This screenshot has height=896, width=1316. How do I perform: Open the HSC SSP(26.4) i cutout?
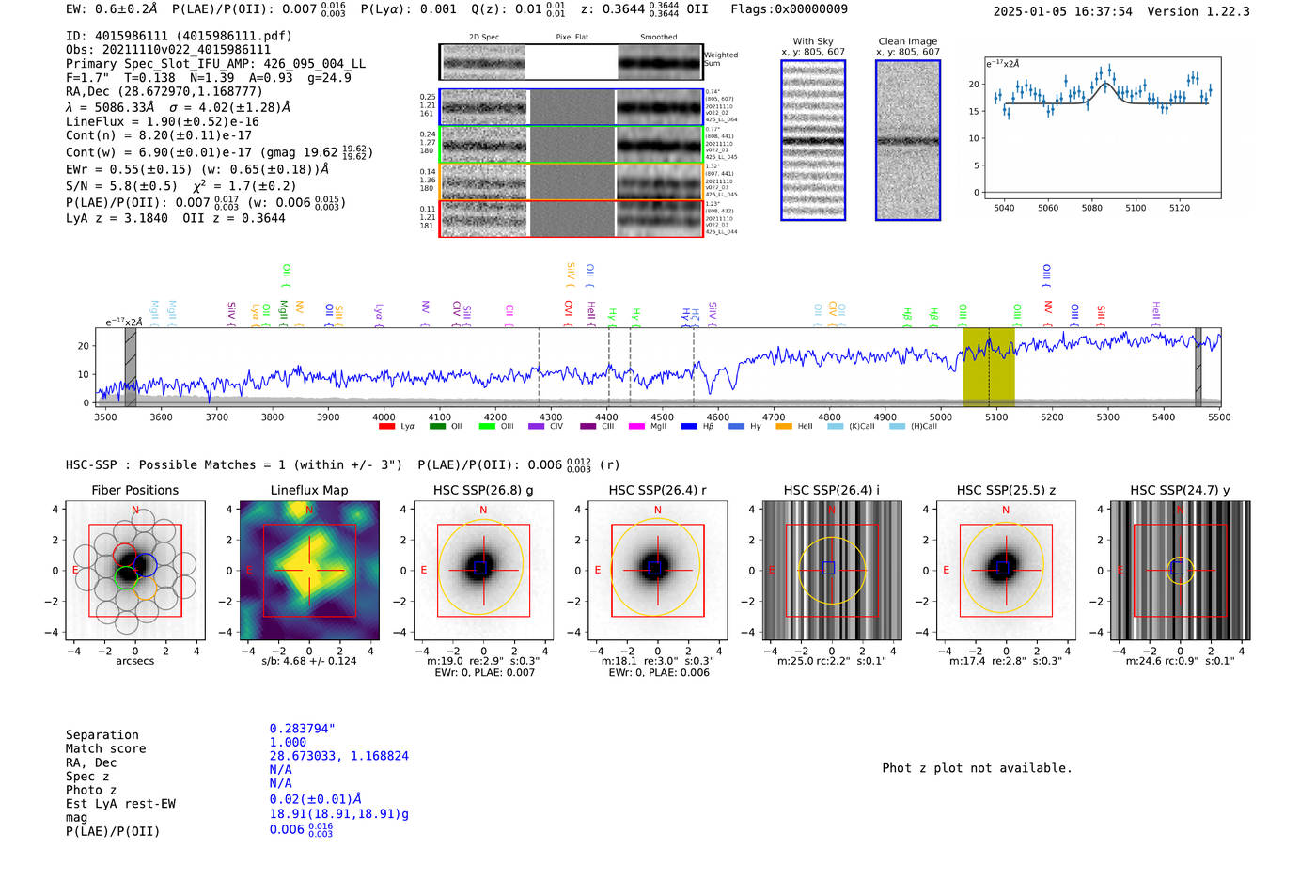[832, 571]
